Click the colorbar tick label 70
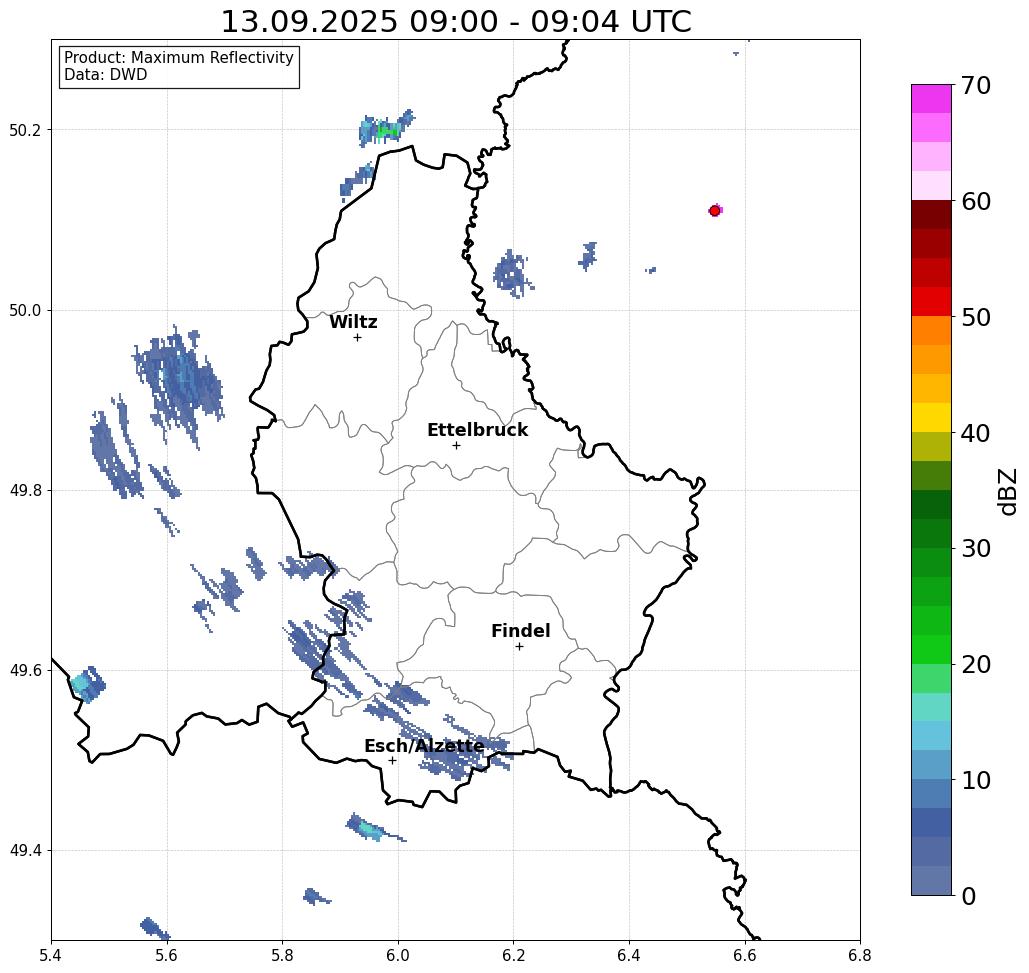Viewport: 1029px width, 973px height. [x=975, y=85]
